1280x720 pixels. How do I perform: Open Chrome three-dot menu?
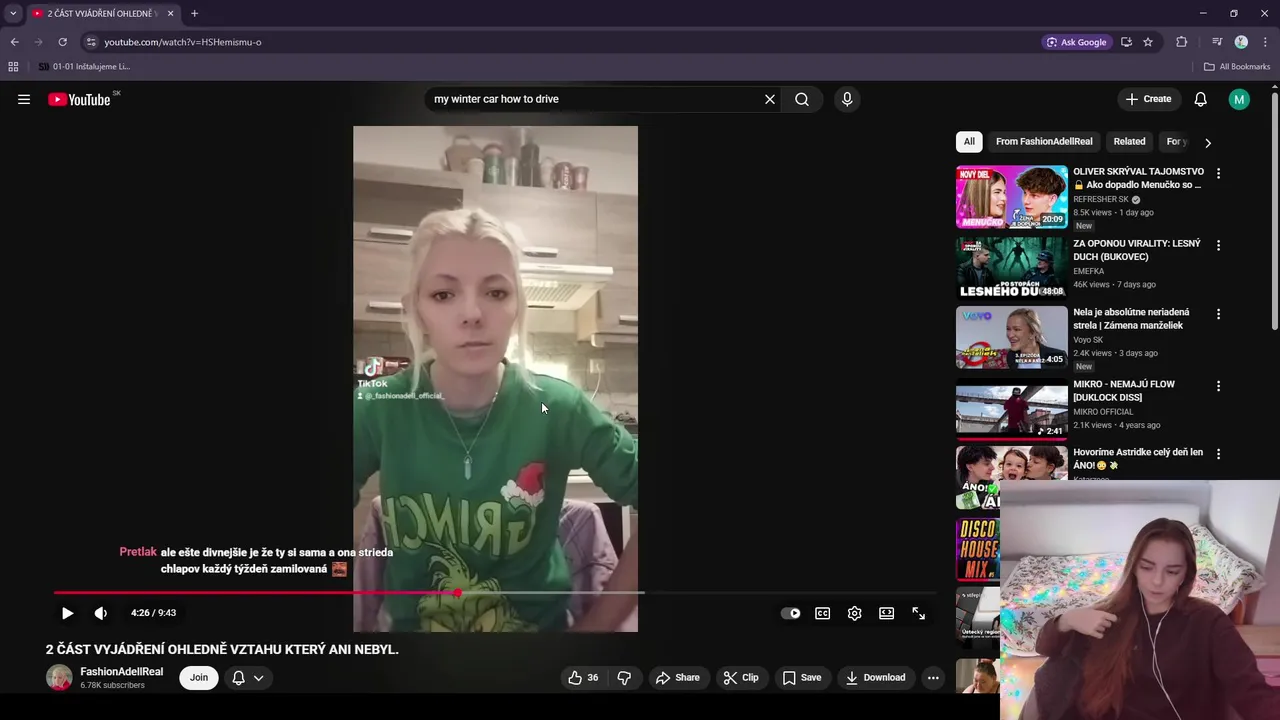1265,42
